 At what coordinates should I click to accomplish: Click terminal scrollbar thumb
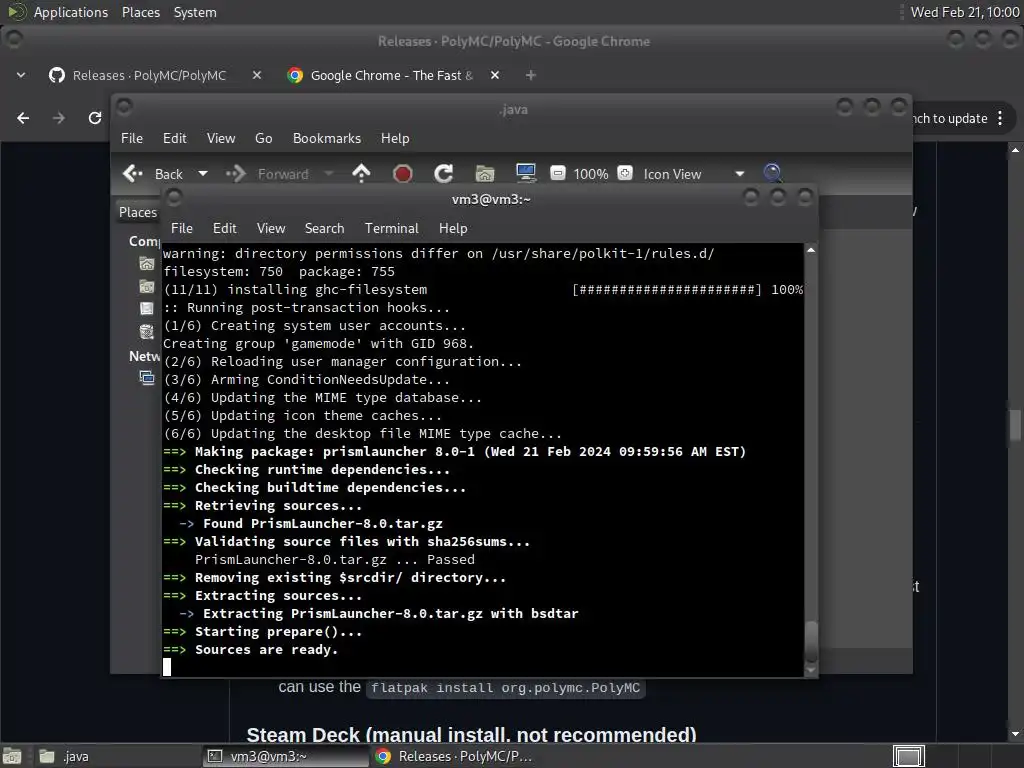(811, 641)
